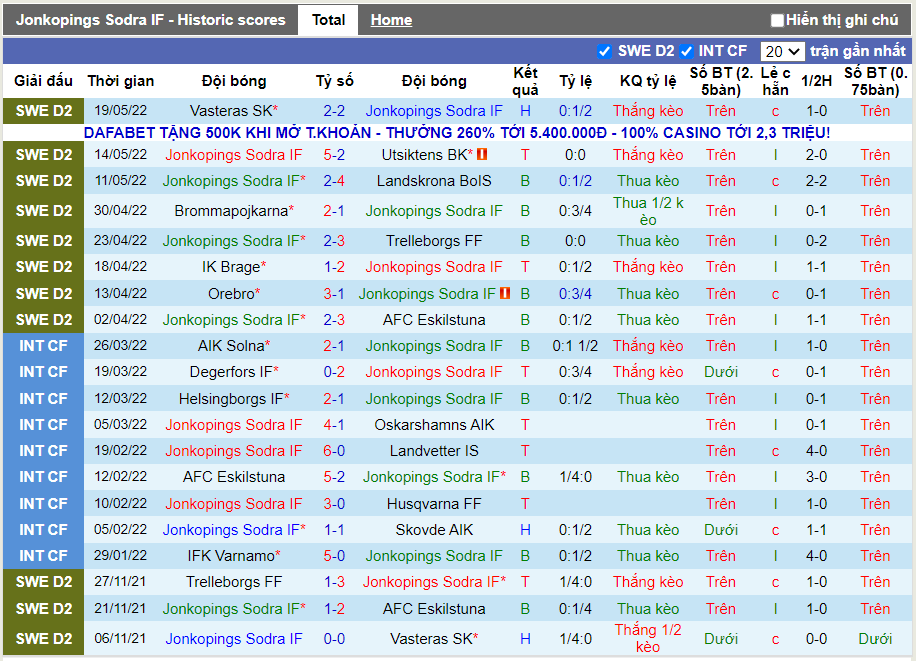Select the INT CF cell for 26/03/22
916x661 pixels.
click(x=43, y=346)
